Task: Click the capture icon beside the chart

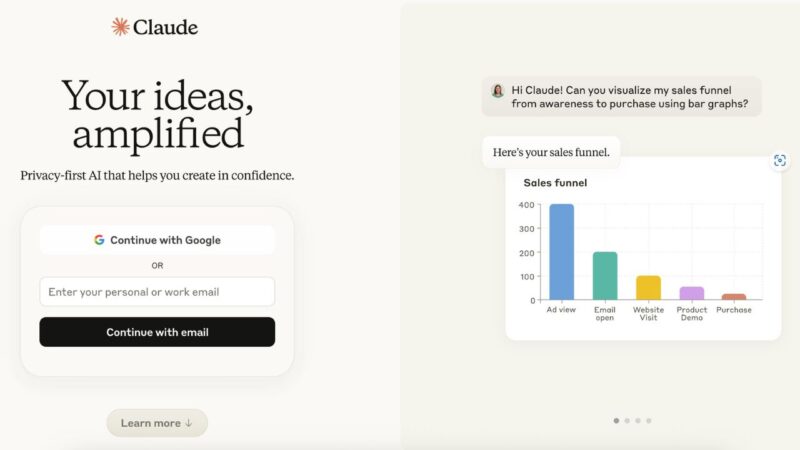Action: (x=780, y=160)
